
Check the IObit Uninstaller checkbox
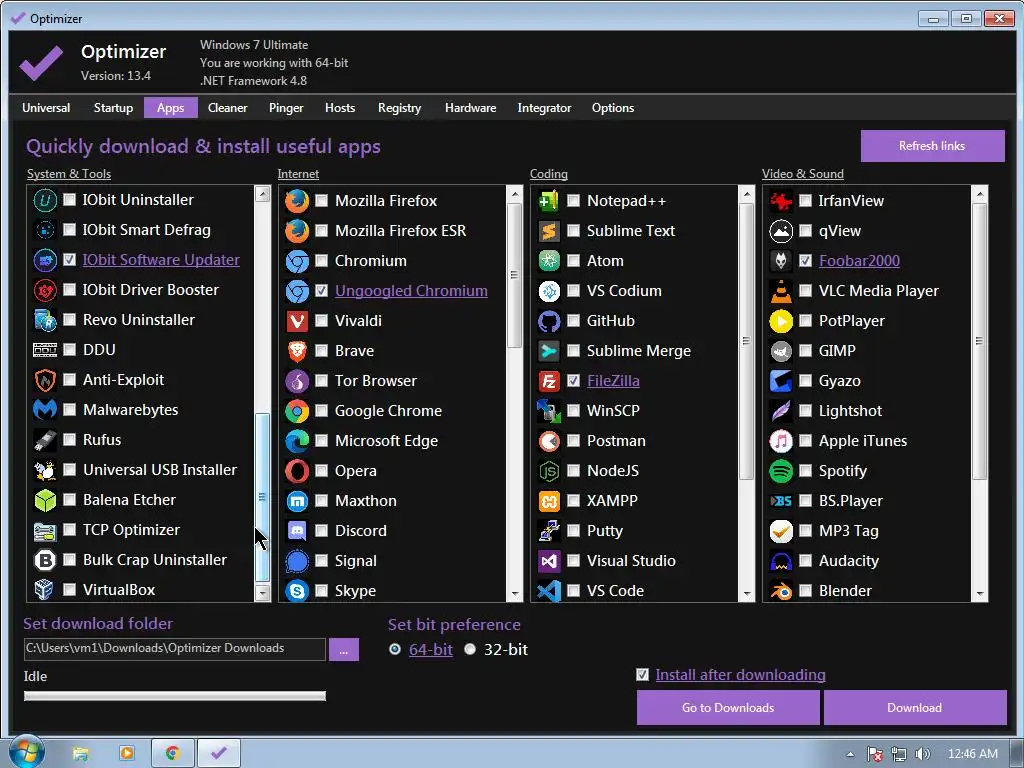[69, 200]
